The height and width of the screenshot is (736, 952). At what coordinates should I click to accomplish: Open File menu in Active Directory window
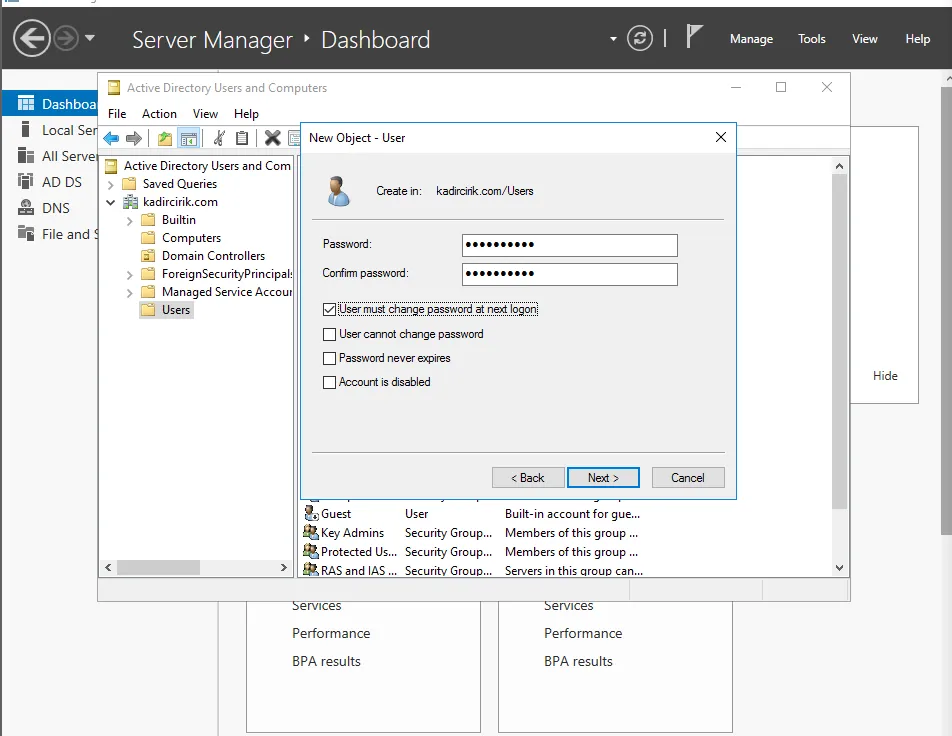pos(117,114)
